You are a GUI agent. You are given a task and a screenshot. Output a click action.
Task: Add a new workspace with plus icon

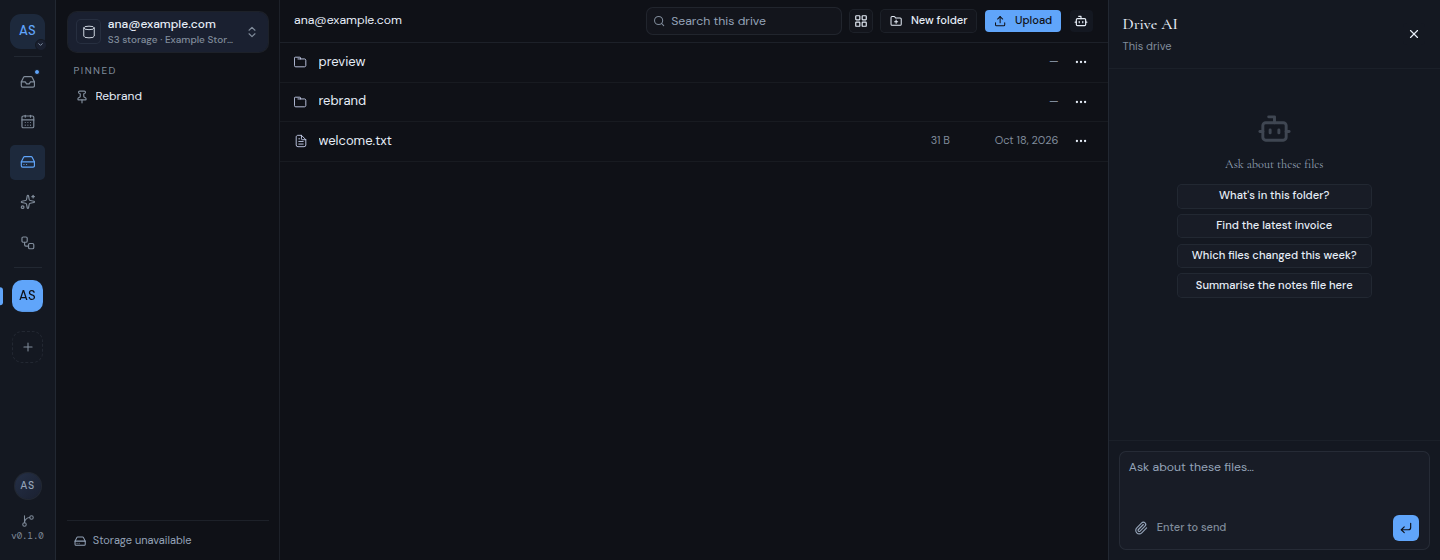27,347
